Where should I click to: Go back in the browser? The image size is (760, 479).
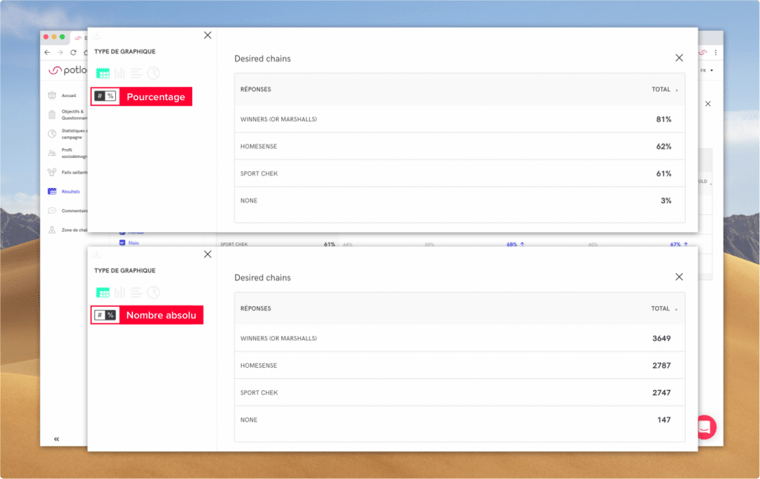click(x=47, y=52)
